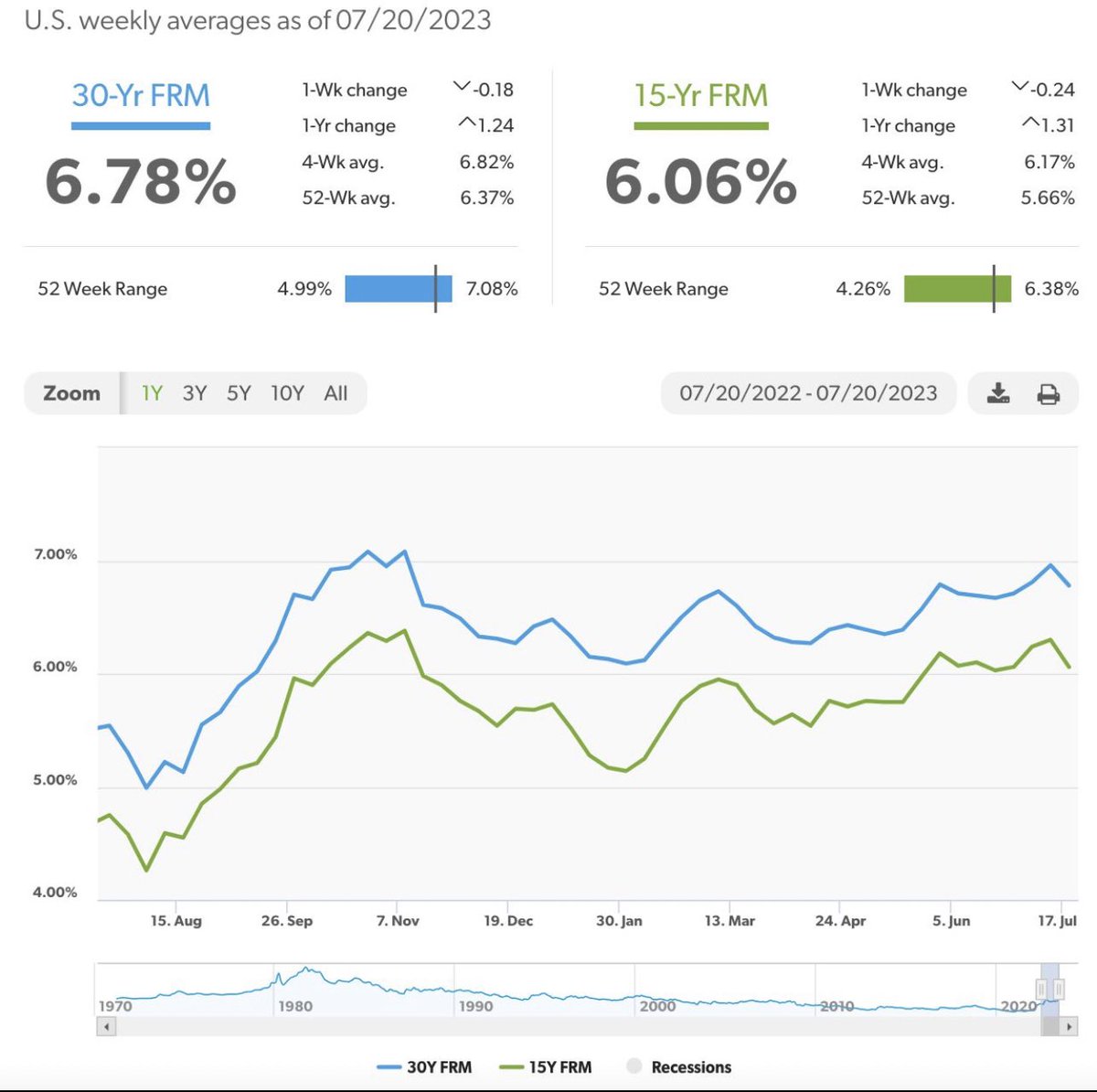The height and width of the screenshot is (1092, 1097).
Task: Click the blue 30-Yr 52 week range bar
Action: 399,289
